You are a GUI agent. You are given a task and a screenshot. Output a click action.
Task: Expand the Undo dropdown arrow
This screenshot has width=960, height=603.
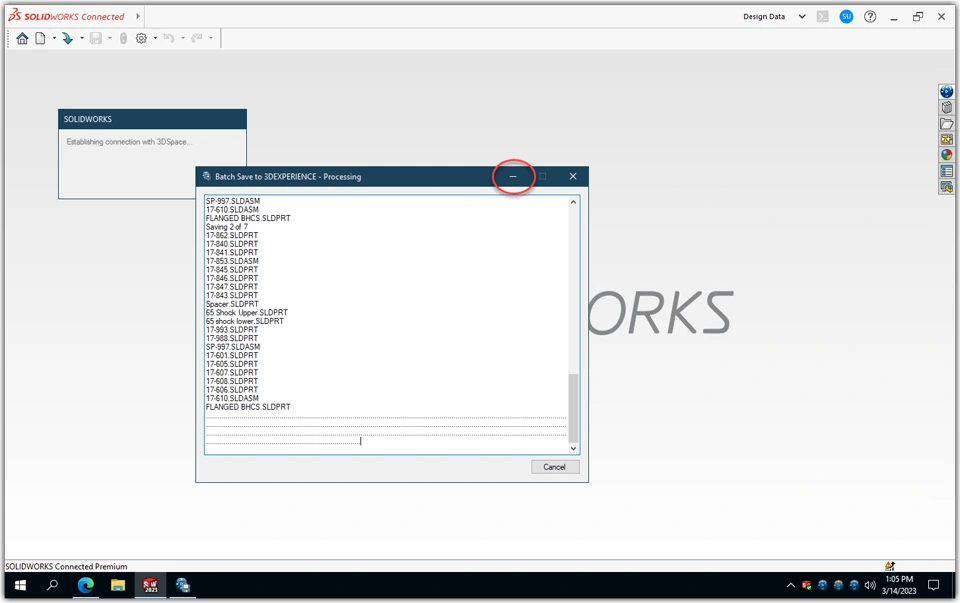(x=182, y=39)
